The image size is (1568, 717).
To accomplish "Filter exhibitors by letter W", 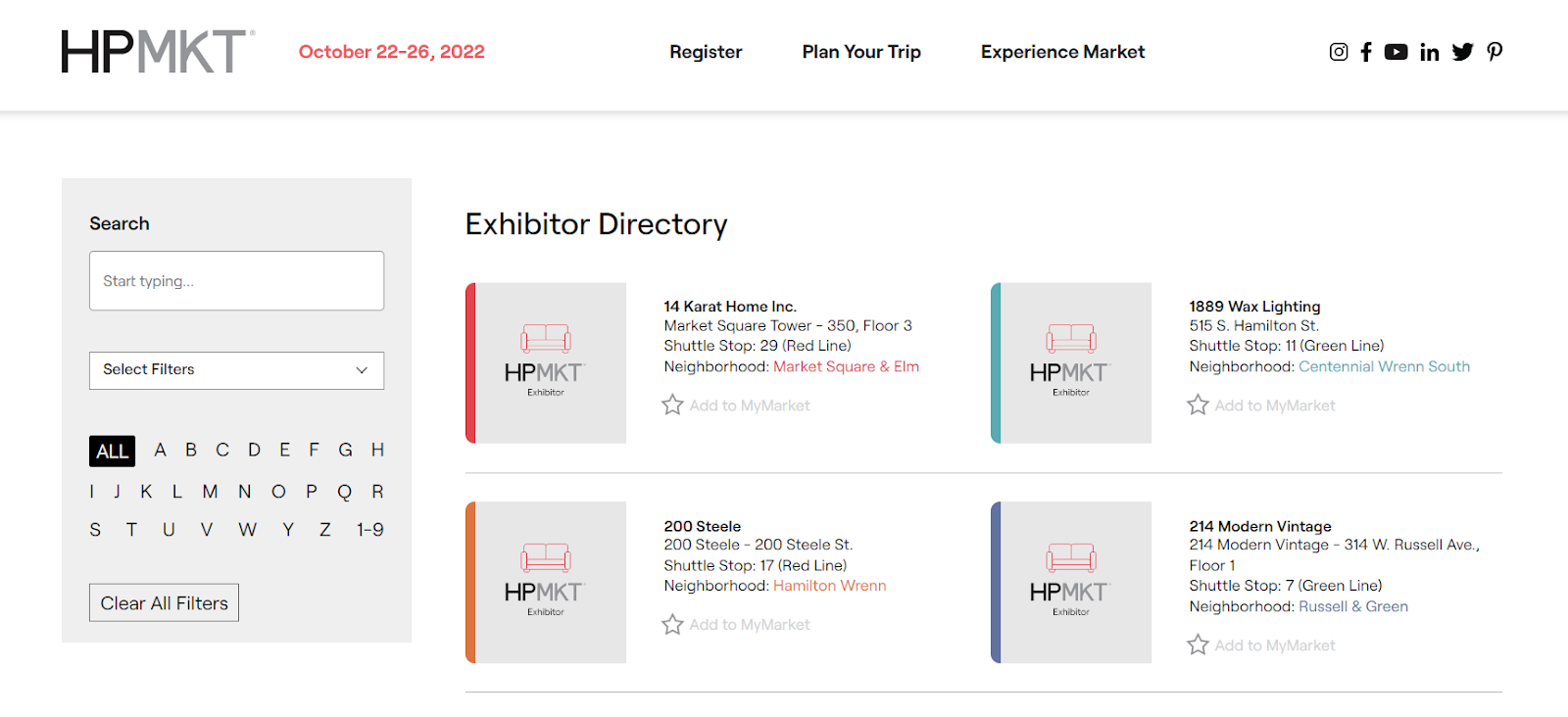I will [247, 530].
